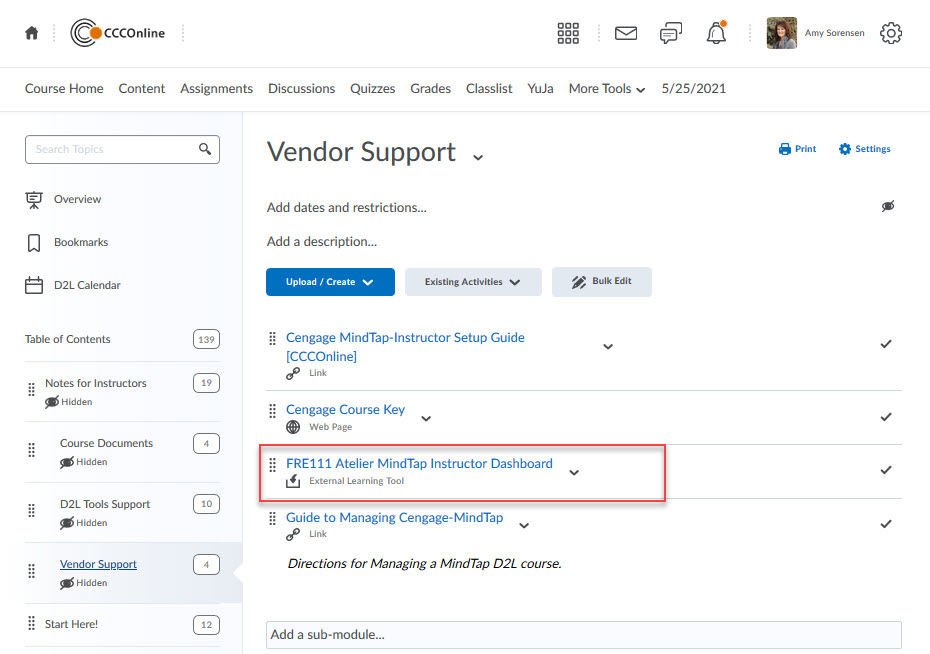Toggle completion checkmark for Cengage Course Key
930x654 pixels.
[886, 417]
